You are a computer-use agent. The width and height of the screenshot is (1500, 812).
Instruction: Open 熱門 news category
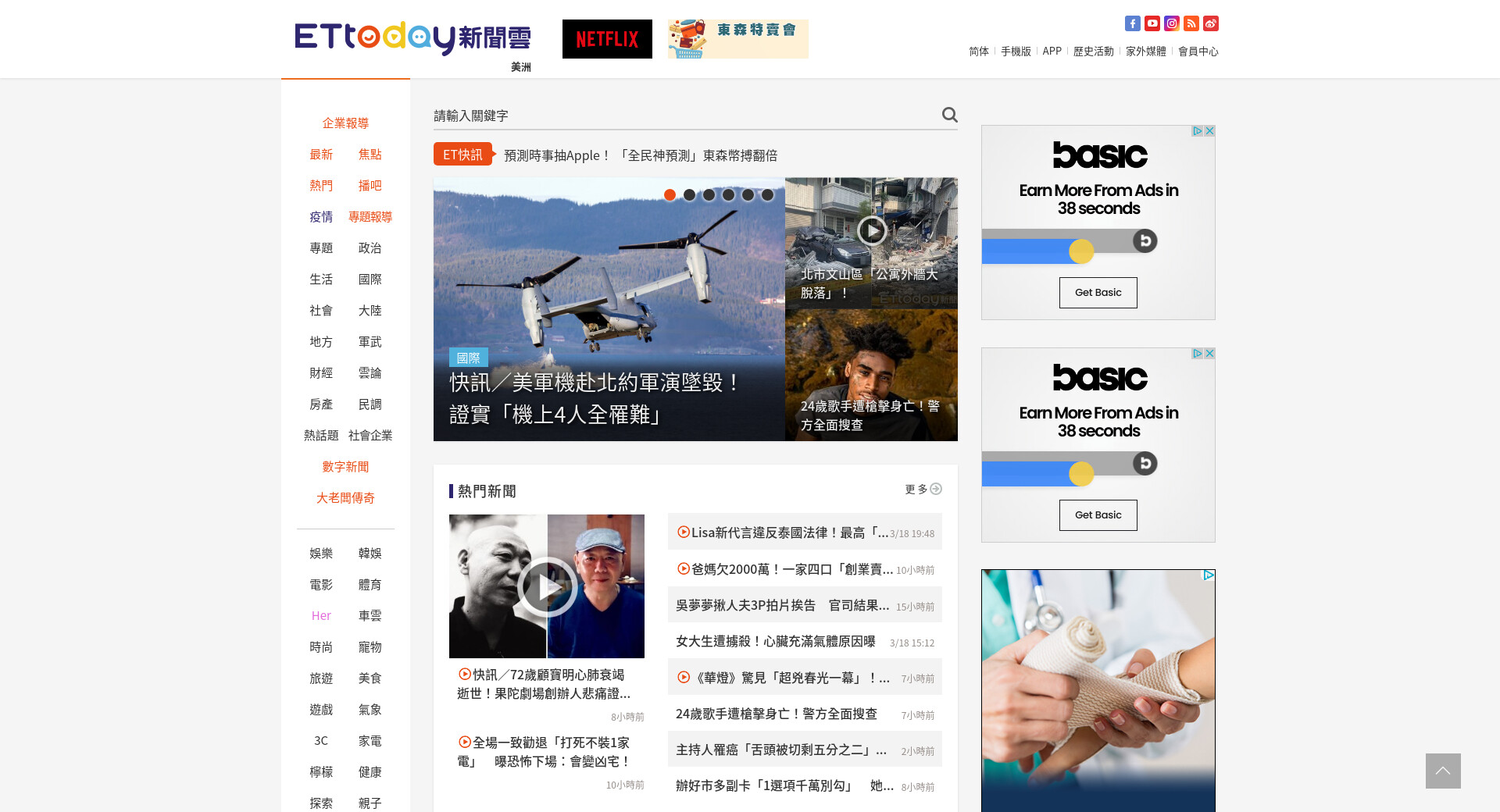coord(321,186)
